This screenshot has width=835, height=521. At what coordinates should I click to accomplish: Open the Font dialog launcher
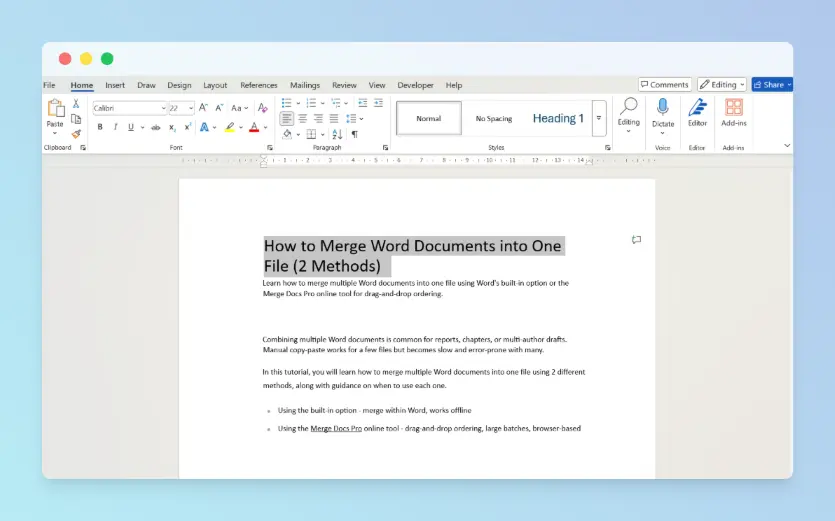269,148
